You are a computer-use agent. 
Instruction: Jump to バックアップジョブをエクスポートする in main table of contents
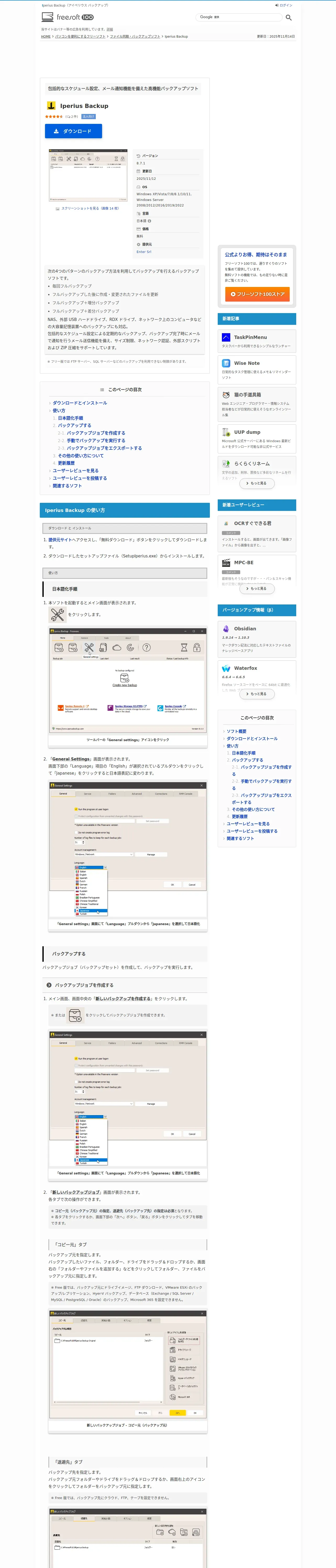point(104,448)
